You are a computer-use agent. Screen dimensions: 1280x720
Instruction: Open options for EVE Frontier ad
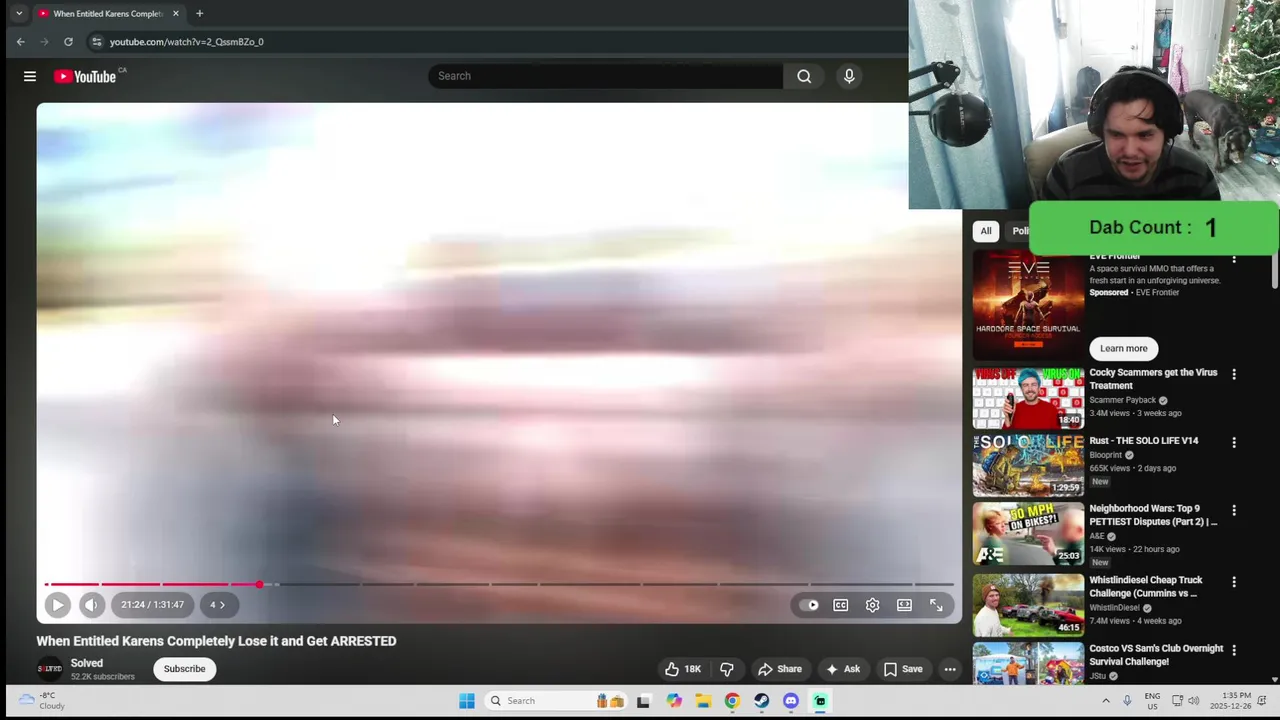tap(1234, 259)
